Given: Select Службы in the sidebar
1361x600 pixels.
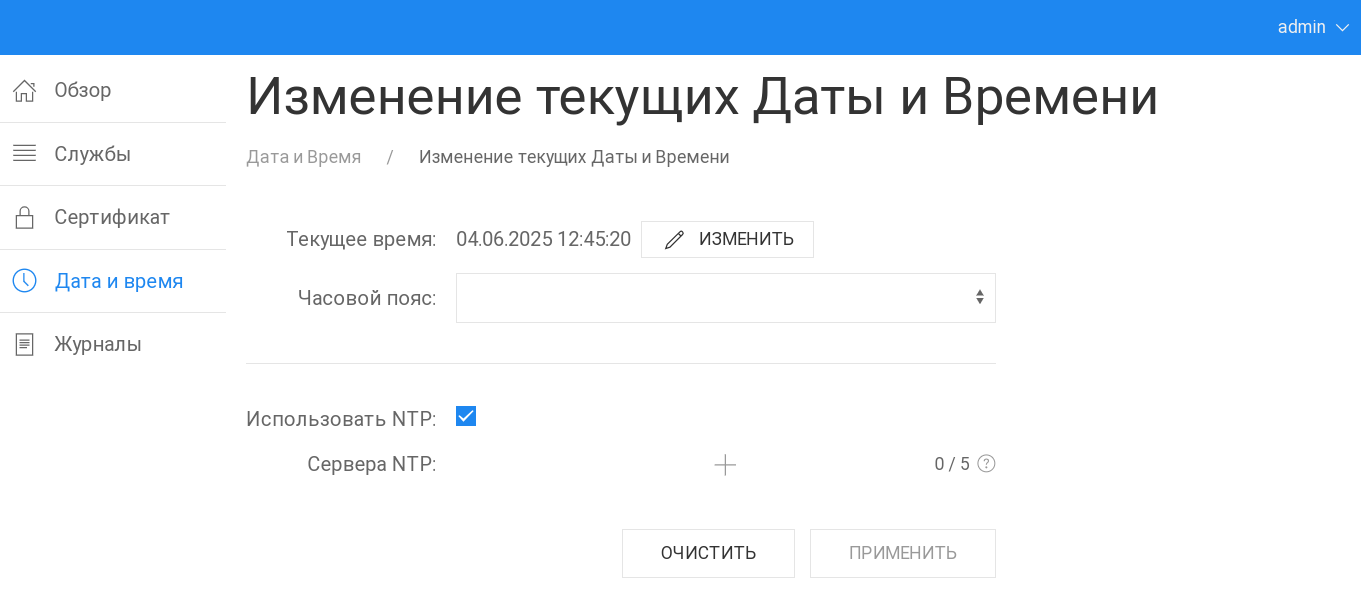Looking at the screenshot, I should [93, 154].
